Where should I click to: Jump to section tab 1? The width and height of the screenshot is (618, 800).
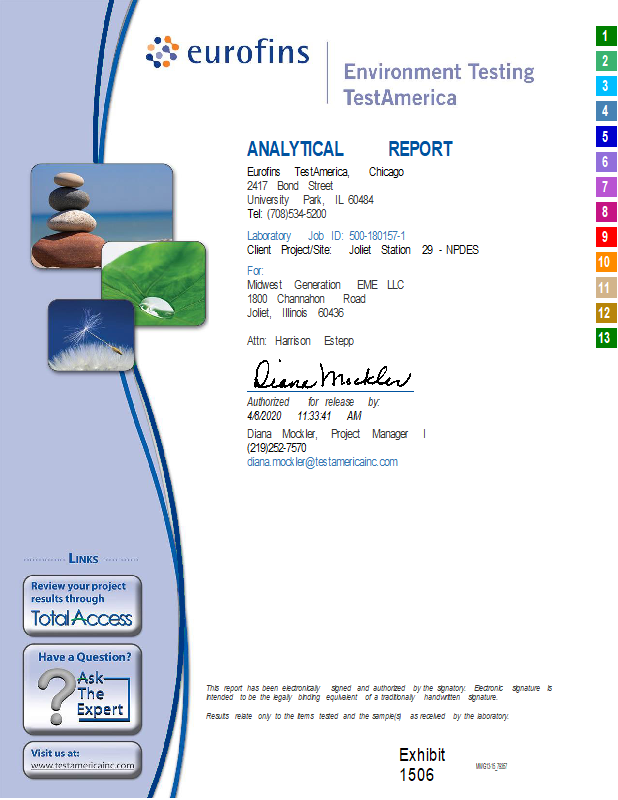pyautogui.click(x=605, y=36)
